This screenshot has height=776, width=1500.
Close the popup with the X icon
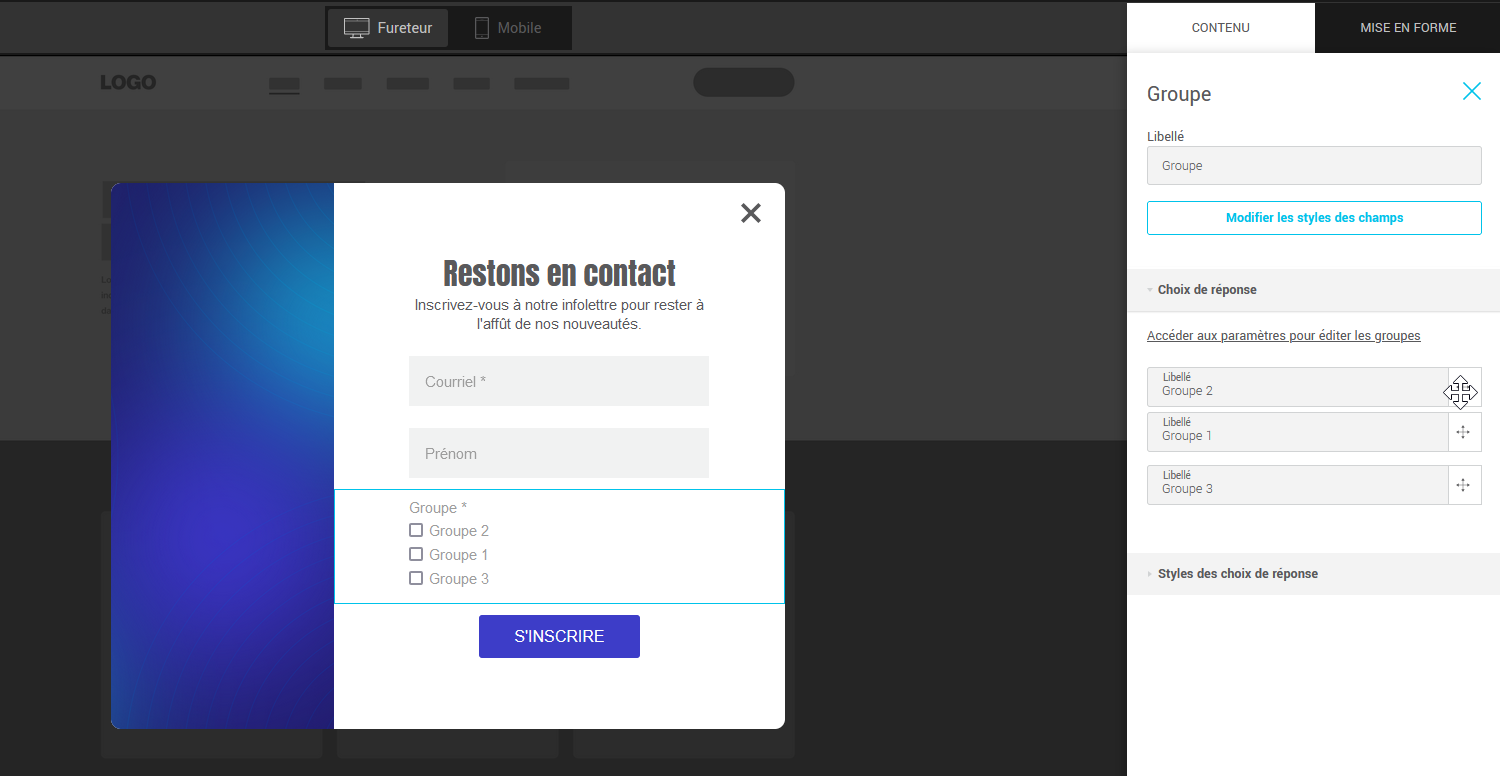[x=751, y=213]
